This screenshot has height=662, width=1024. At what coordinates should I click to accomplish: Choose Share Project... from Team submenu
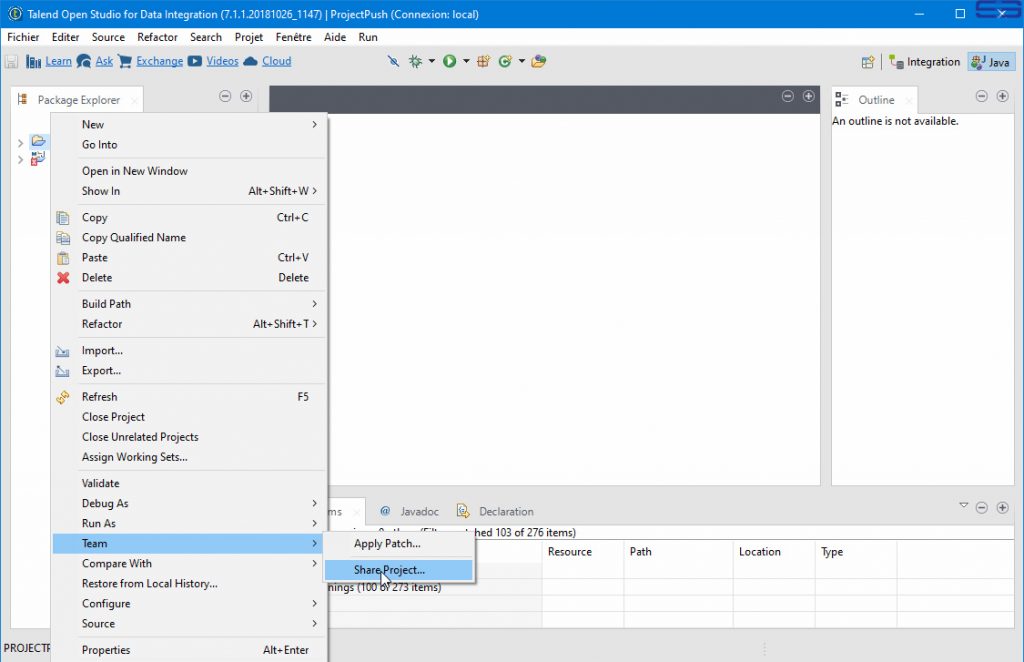[x=398, y=570]
